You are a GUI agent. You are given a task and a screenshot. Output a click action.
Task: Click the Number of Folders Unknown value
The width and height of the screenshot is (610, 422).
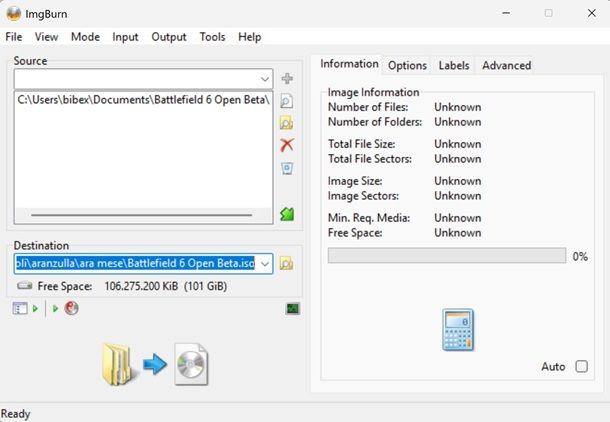click(458, 122)
